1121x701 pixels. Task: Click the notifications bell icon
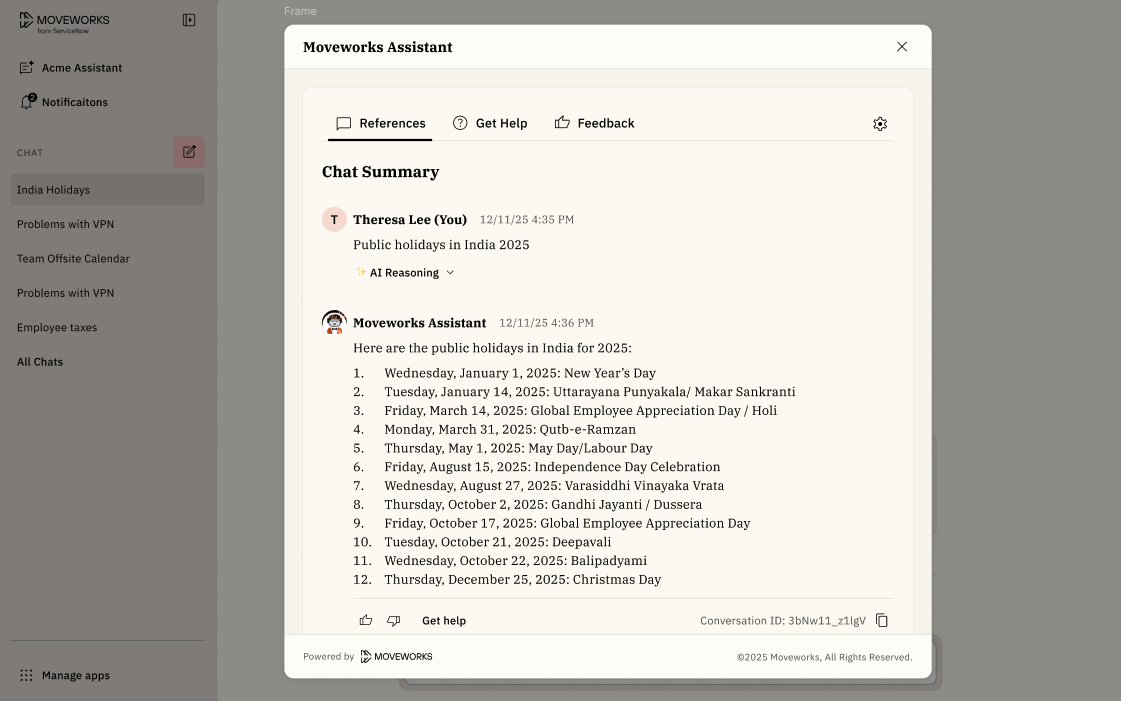point(27,102)
